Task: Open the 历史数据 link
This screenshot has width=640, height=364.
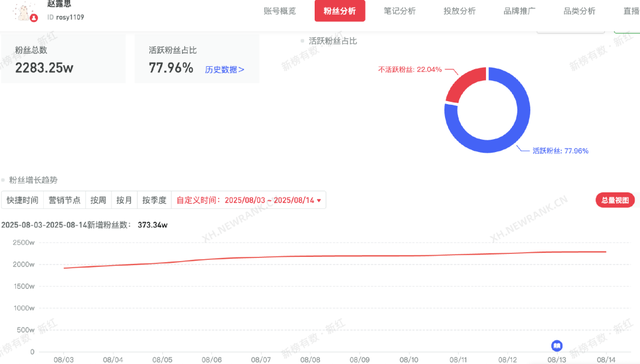Action: pyautogui.click(x=224, y=70)
